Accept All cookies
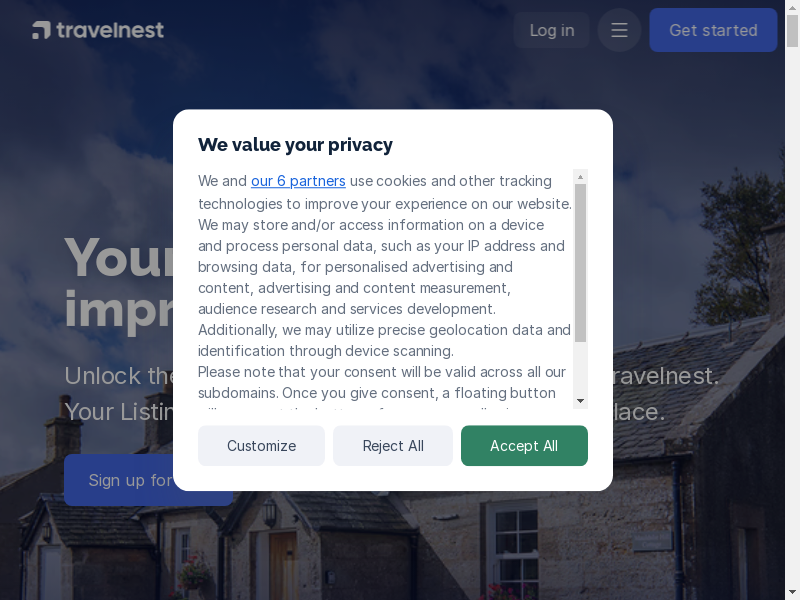Screen dimensions: 800x600 524,446
